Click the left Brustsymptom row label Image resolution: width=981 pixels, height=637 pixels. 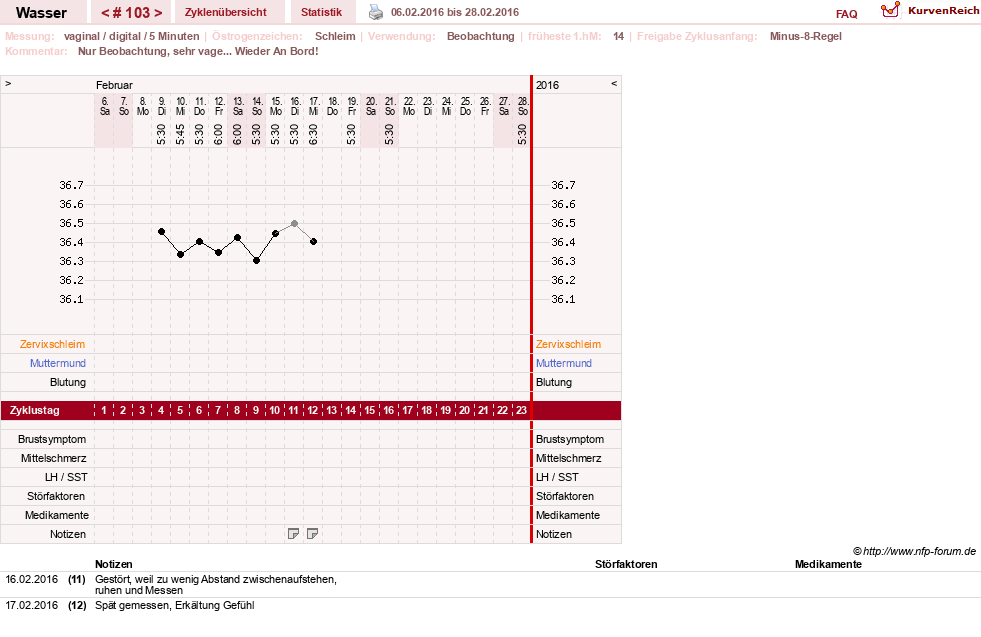tap(52, 439)
